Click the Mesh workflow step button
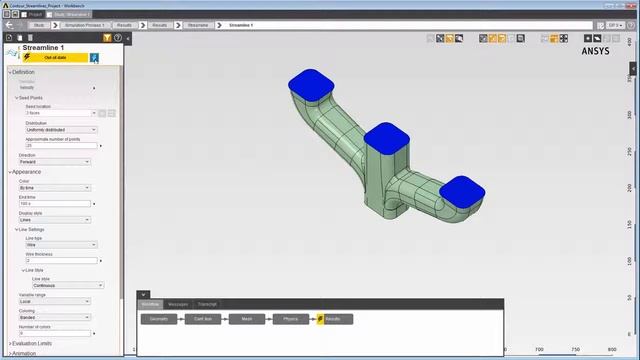Image resolution: width=640 pixels, height=360 pixels. coord(247,319)
